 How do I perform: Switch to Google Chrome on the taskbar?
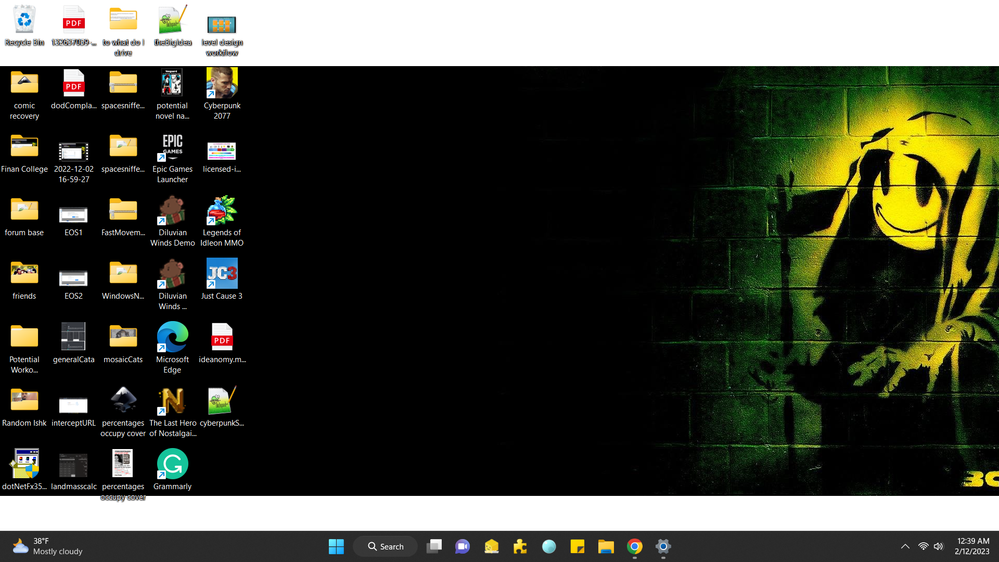(635, 546)
